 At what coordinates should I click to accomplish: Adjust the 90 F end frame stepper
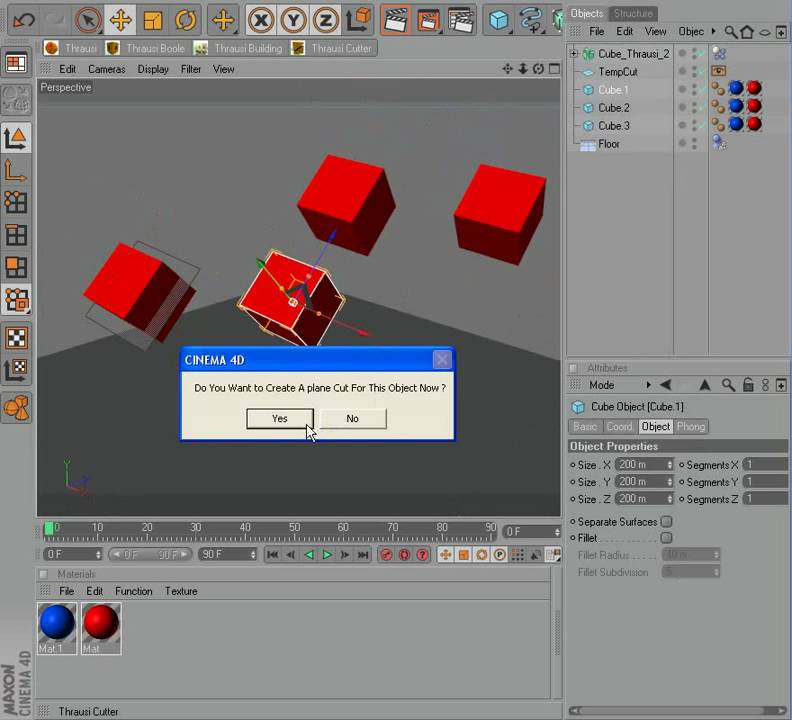pyautogui.click(x=253, y=554)
